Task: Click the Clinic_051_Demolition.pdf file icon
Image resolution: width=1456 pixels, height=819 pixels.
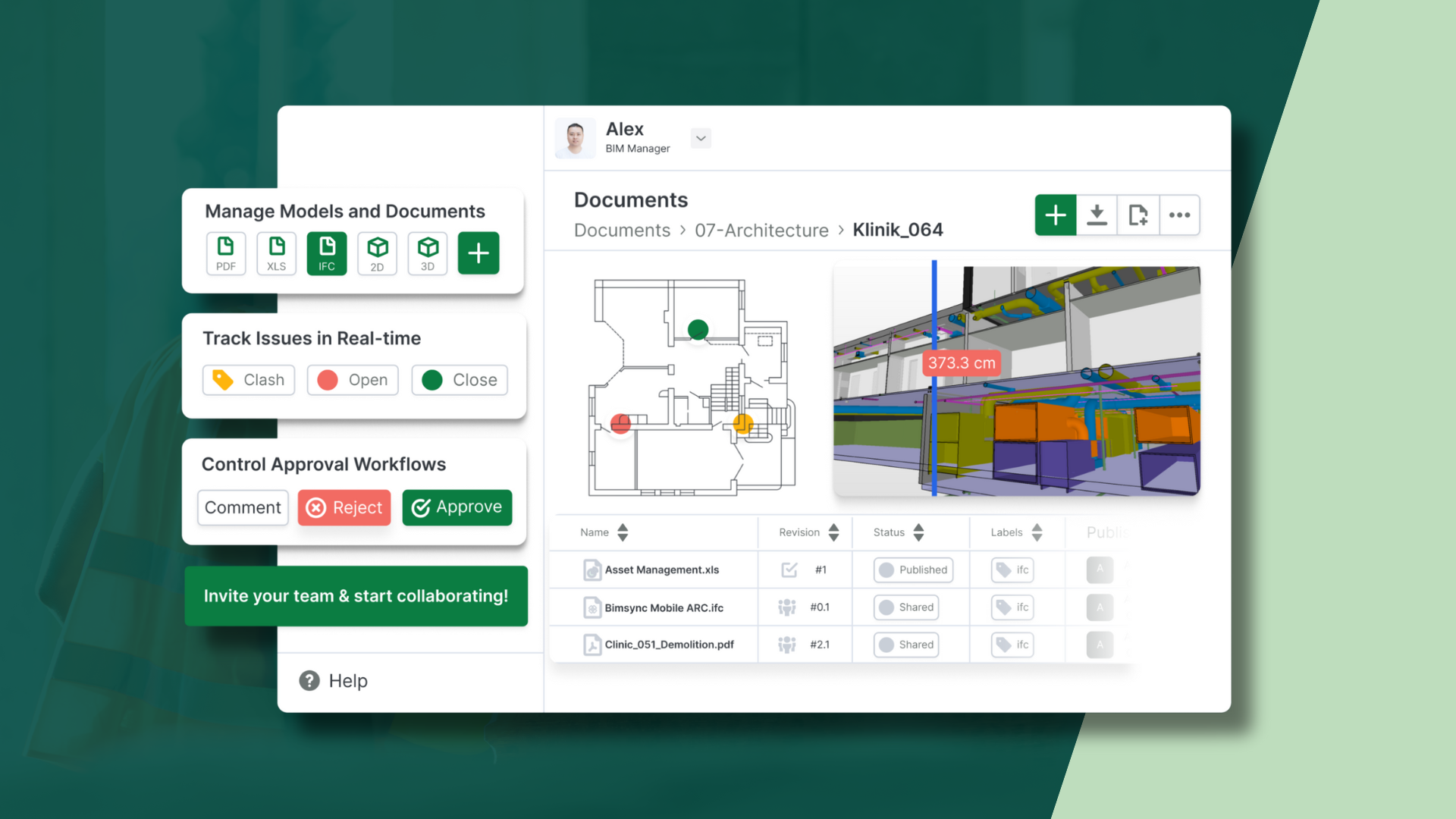Action: pyautogui.click(x=592, y=645)
